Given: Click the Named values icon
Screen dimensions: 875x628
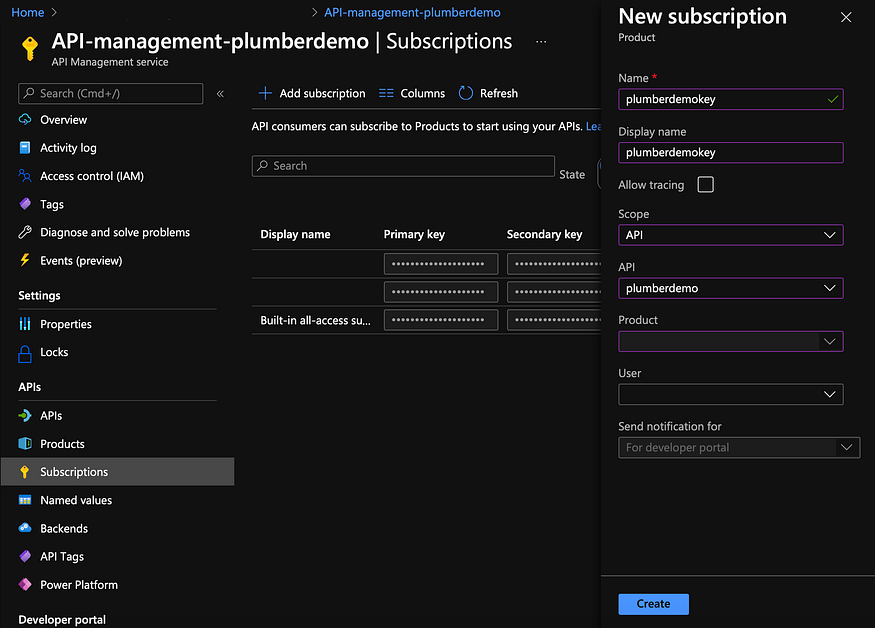Looking at the screenshot, I should tap(25, 500).
